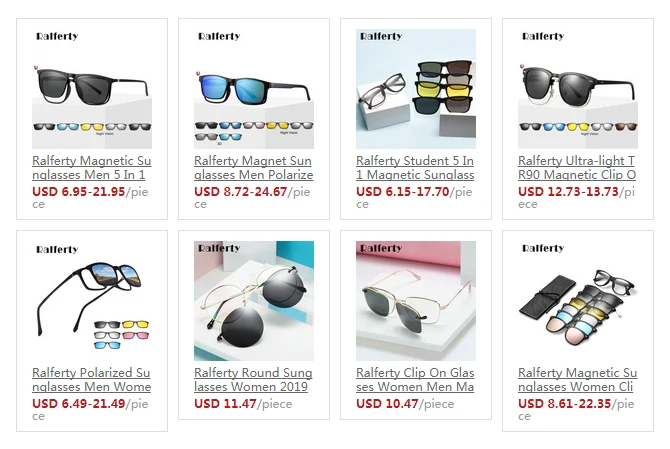The height and width of the screenshot is (449, 670).
Task: Click the black square sunglasses product image
Action: coord(92,89)
